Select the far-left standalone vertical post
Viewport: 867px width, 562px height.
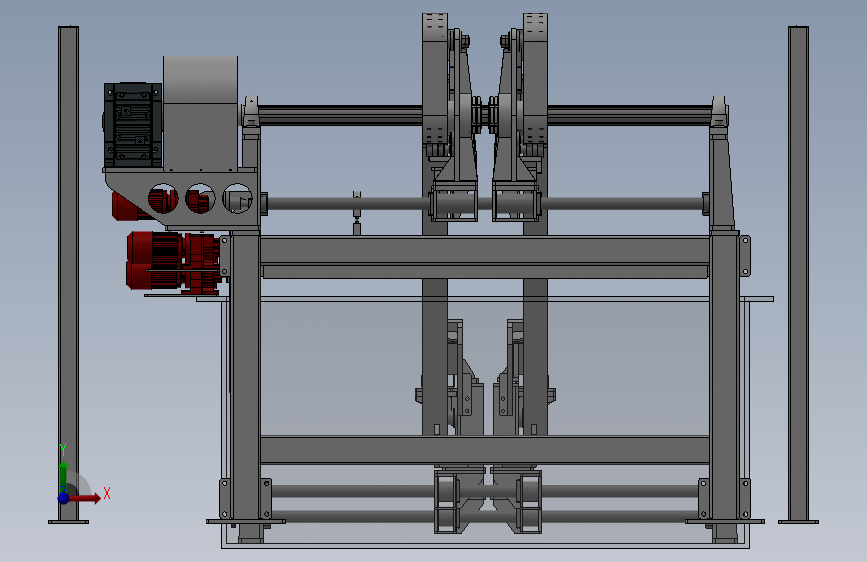pyautogui.click(x=68, y=274)
